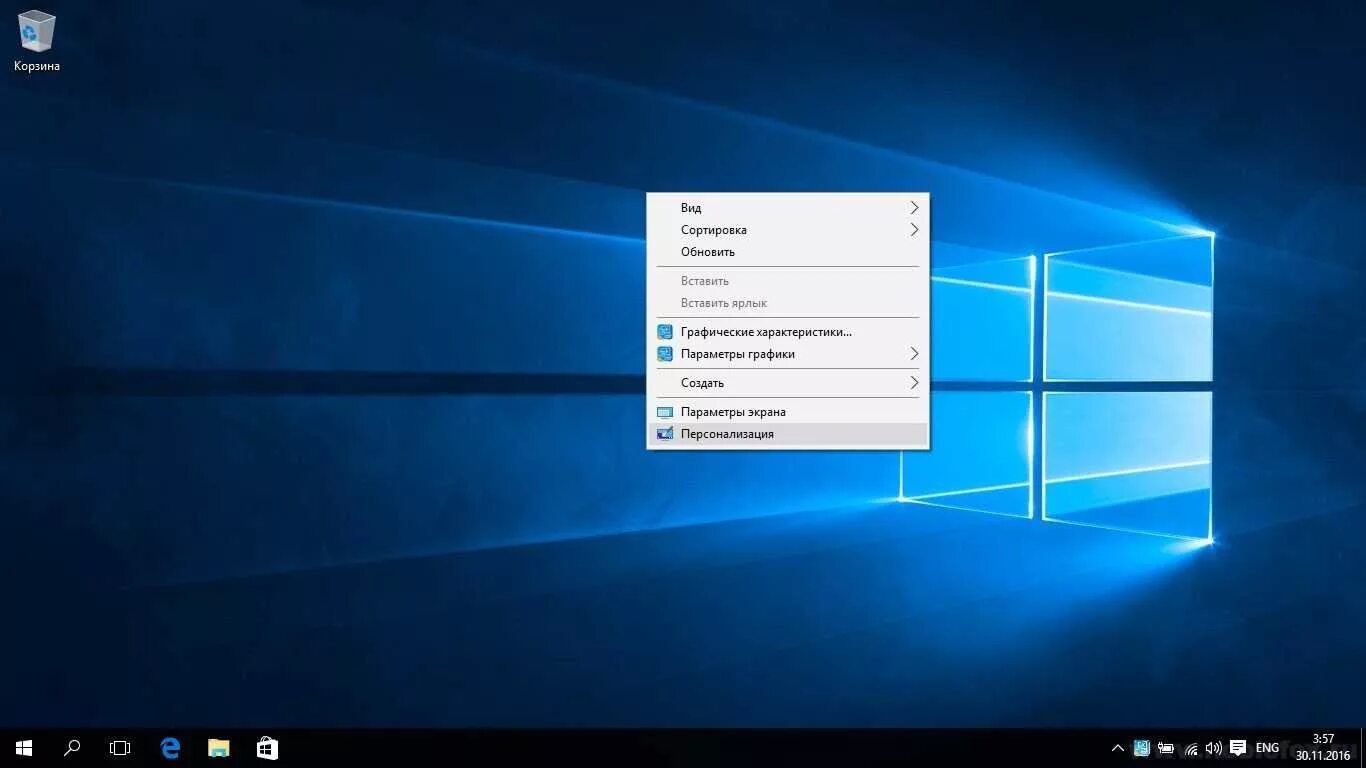Click Intel icon beside Параметры графики
The image size is (1366, 768).
[x=665, y=354]
